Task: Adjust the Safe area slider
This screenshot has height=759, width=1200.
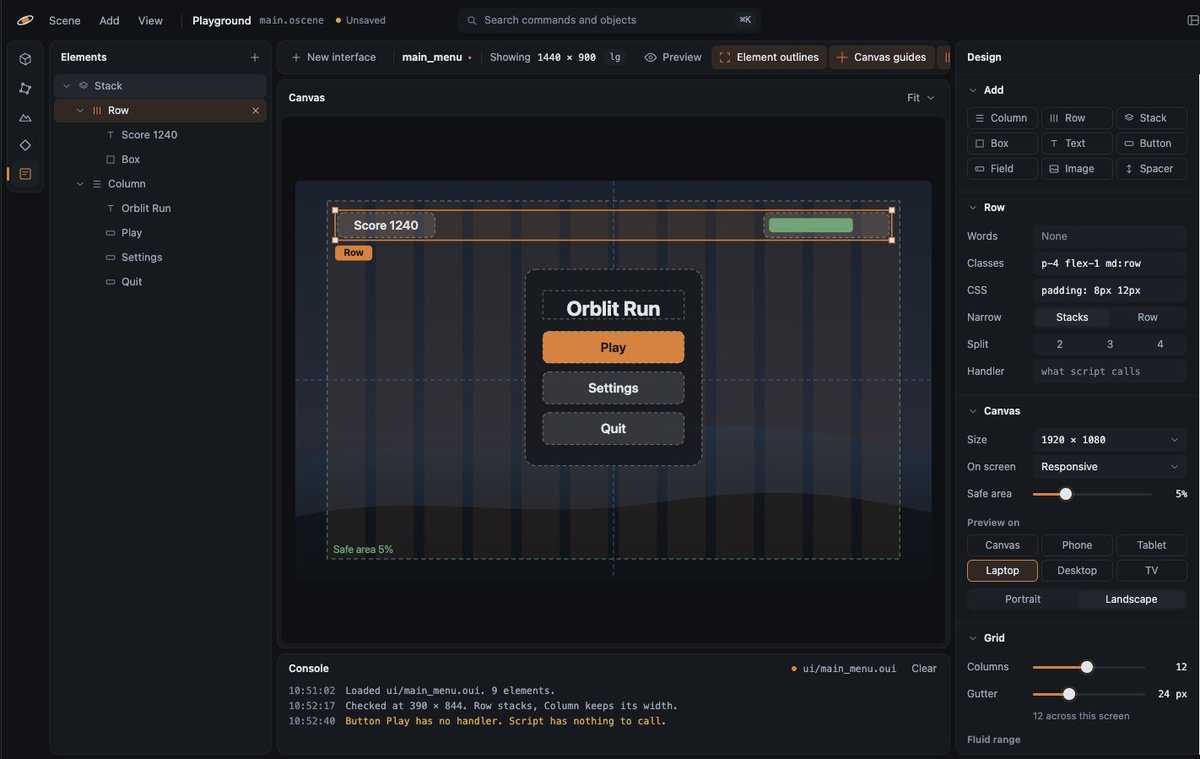Action: (1066, 494)
